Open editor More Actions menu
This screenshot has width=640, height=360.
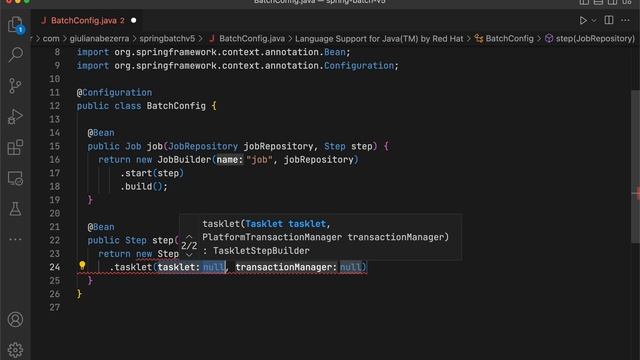(625, 20)
